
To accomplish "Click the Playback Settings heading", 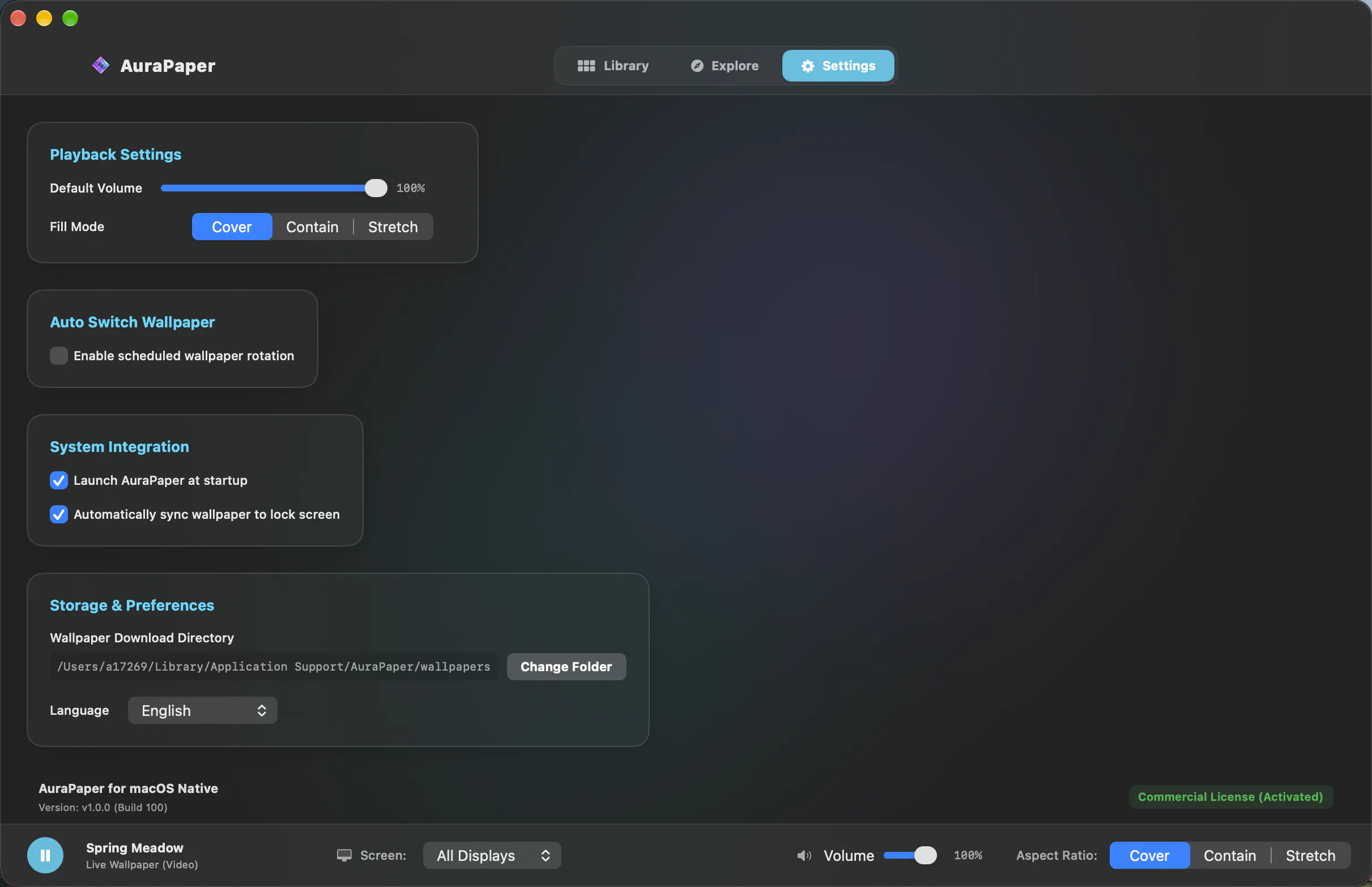I will [116, 155].
